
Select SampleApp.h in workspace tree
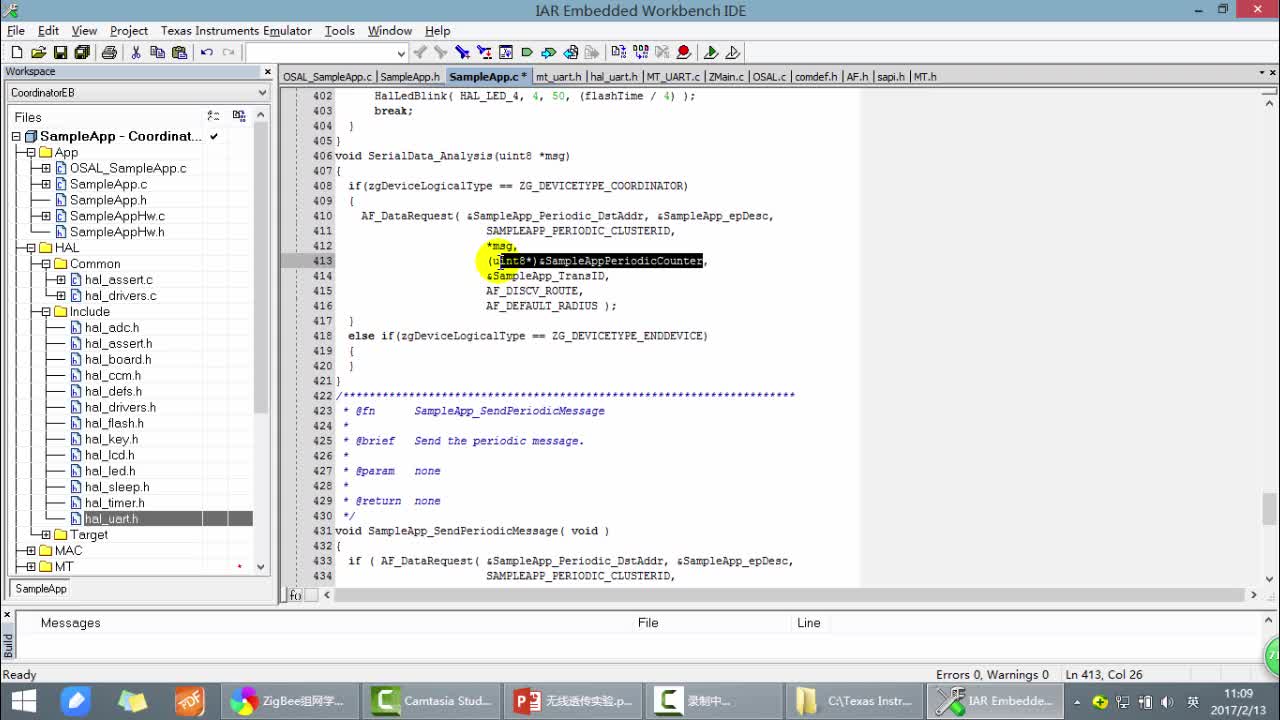[x=108, y=200]
